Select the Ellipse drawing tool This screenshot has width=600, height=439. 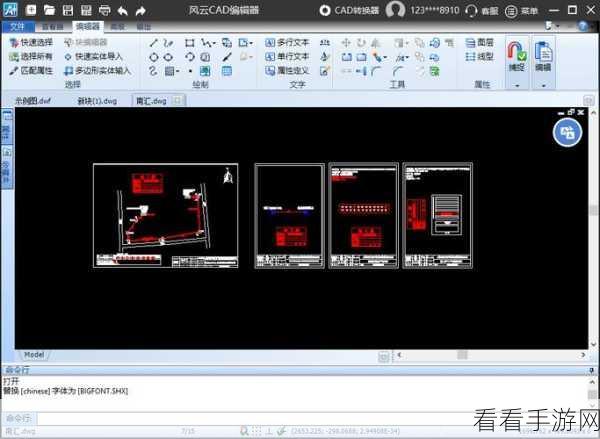168,57
